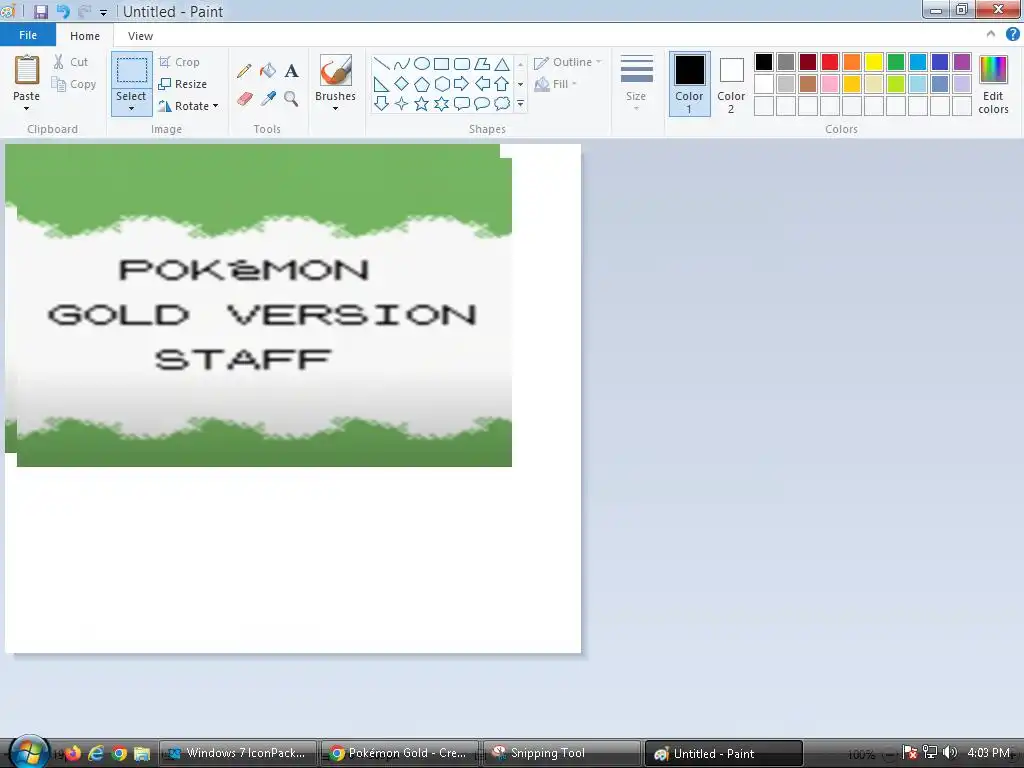1024x768 pixels.
Task: Choose the Four-point star shape
Action: pyautogui.click(x=402, y=103)
